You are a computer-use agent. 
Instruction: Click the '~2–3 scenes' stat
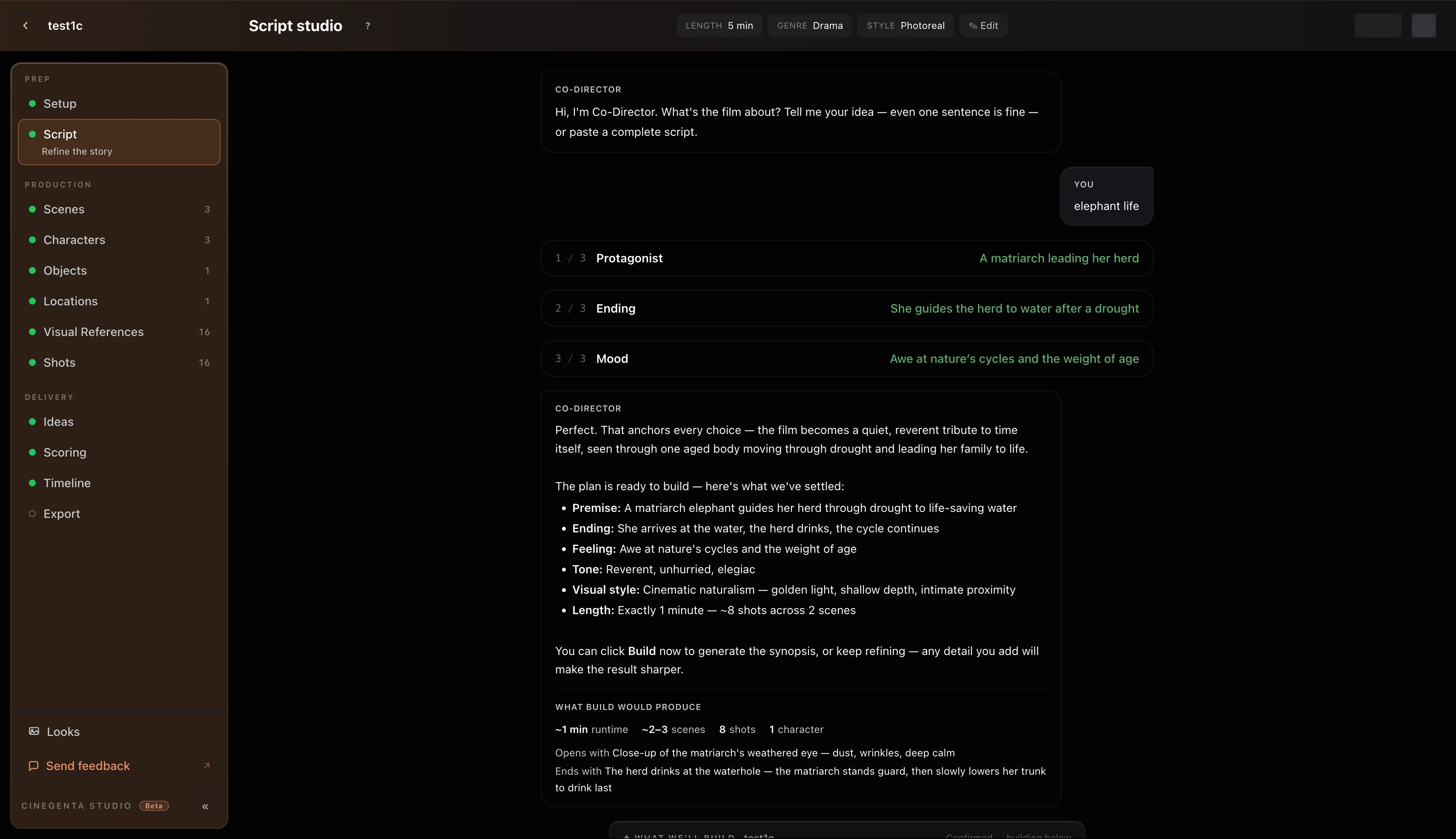click(x=673, y=730)
